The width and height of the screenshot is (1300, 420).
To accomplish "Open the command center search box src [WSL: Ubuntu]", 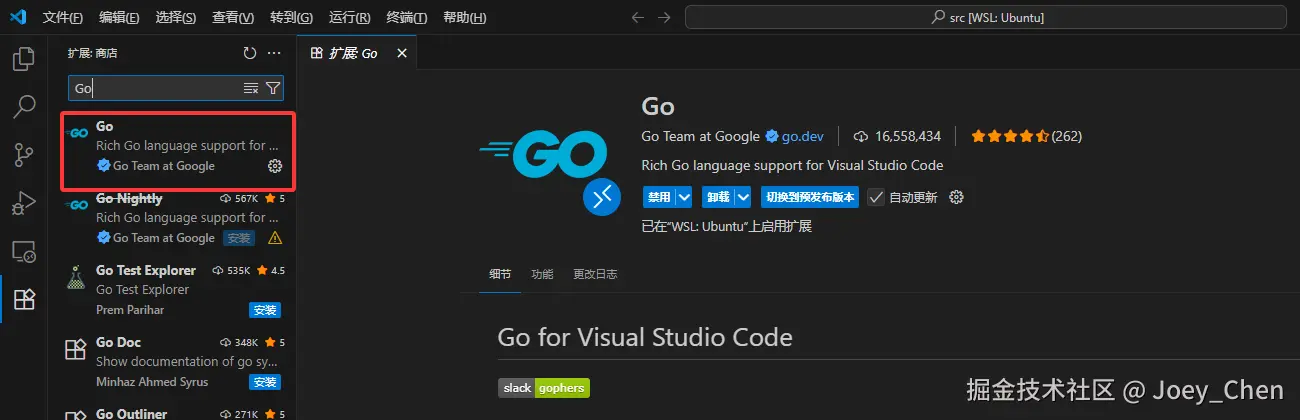I will [985, 17].
